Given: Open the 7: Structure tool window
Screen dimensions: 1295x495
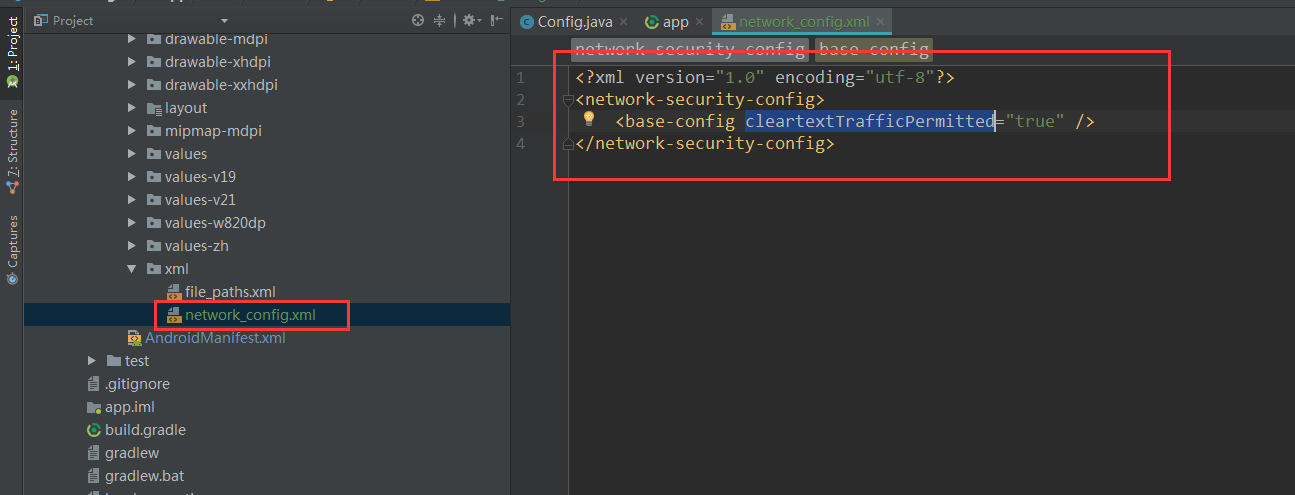Looking at the screenshot, I should click(12, 150).
